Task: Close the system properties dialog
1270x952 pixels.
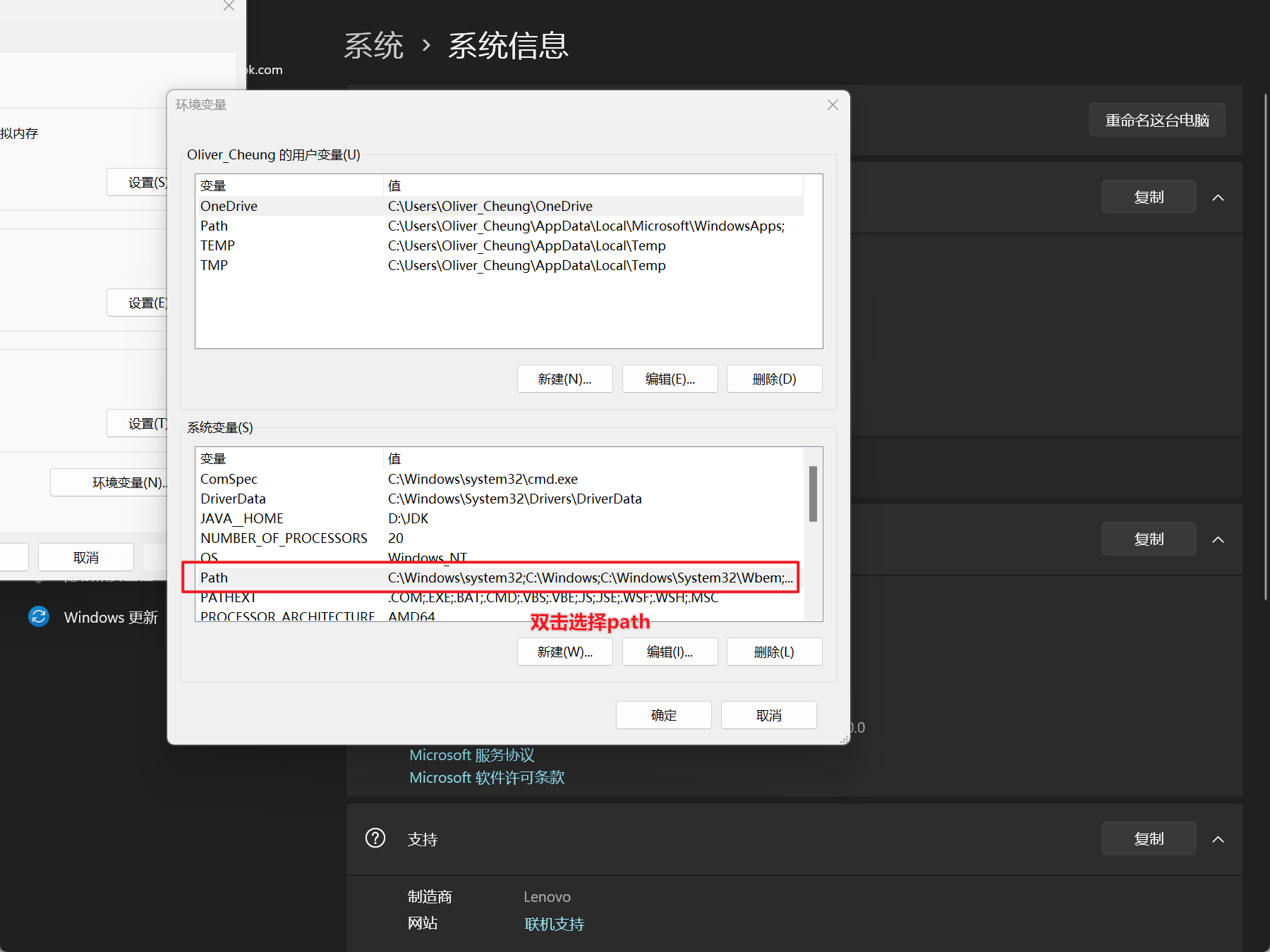Action: pyautogui.click(x=229, y=6)
